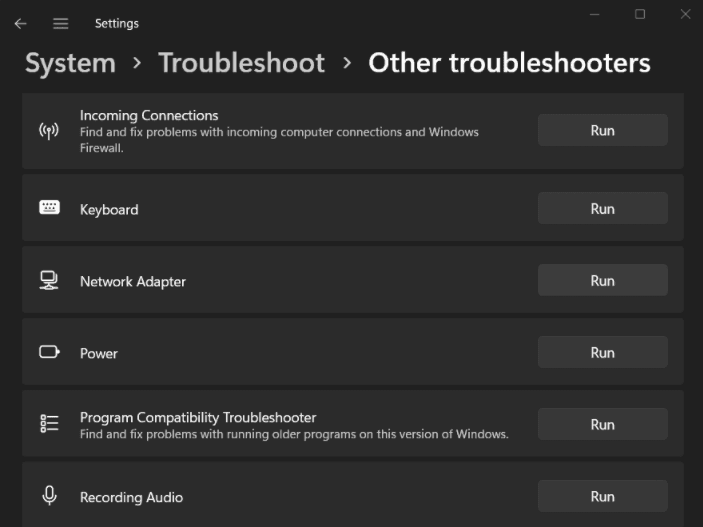Maximize the Settings window
Viewport: 703px width, 527px height.
click(640, 14)
